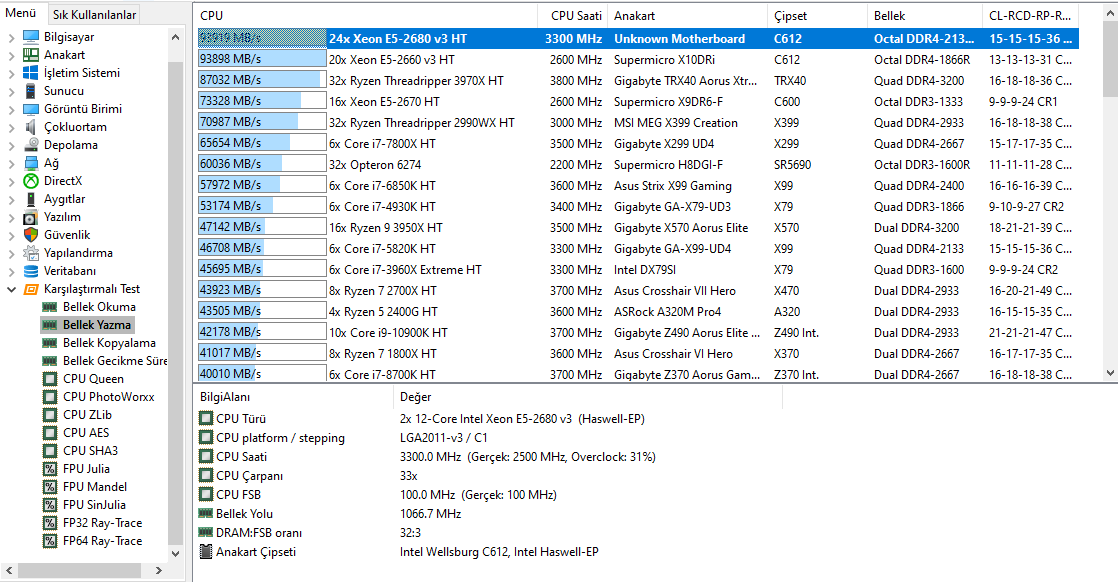The width and height of the screenshot is (1118, 582).
Task: Click the İşletim Sistemi Windows logo icon
Action: [31, 73]
